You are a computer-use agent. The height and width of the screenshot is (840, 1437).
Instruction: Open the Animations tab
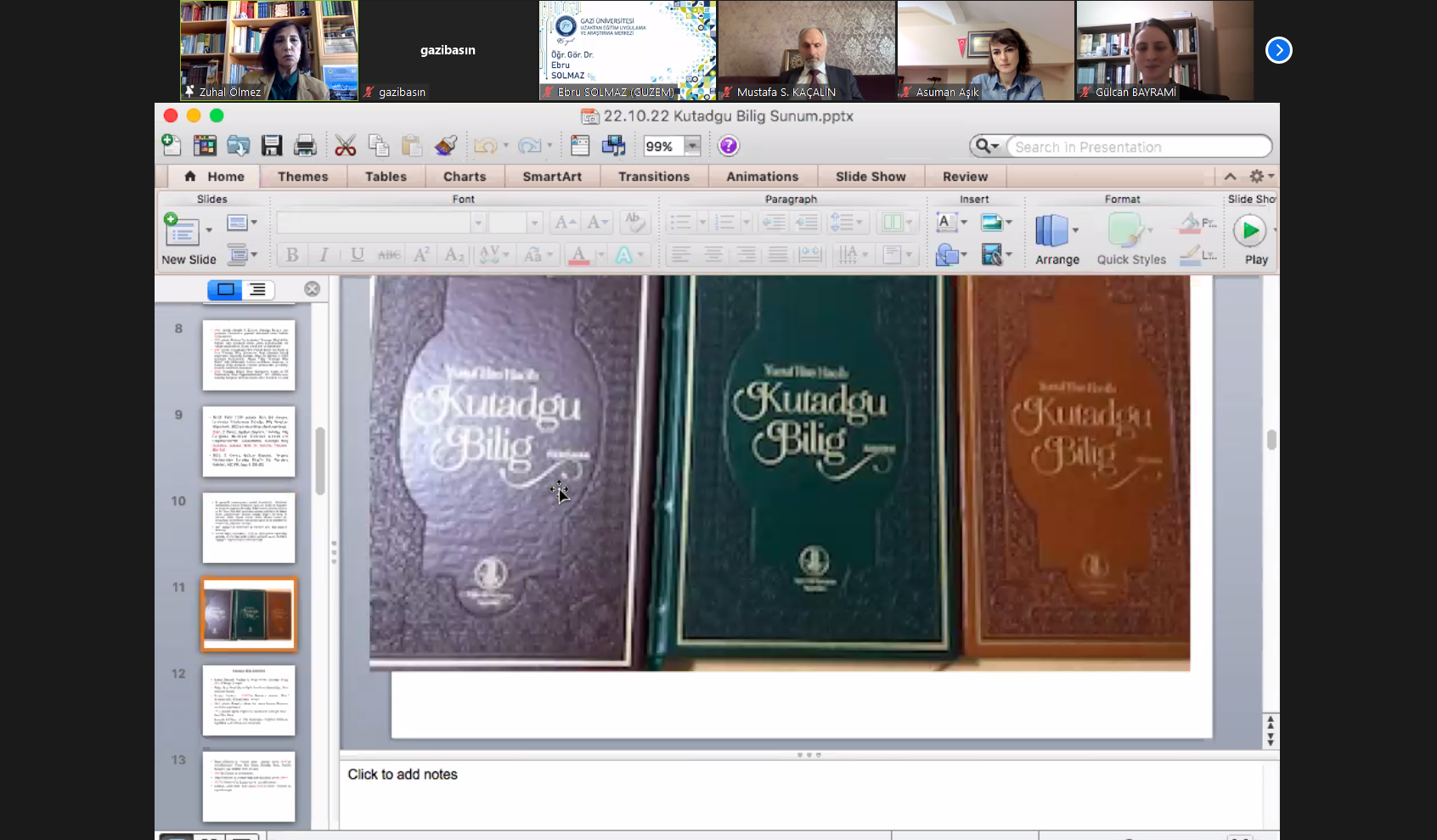tap(762, 177)
